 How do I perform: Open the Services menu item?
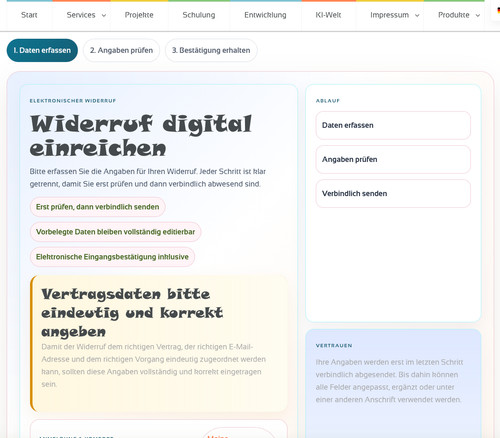[x=81, y=15]
